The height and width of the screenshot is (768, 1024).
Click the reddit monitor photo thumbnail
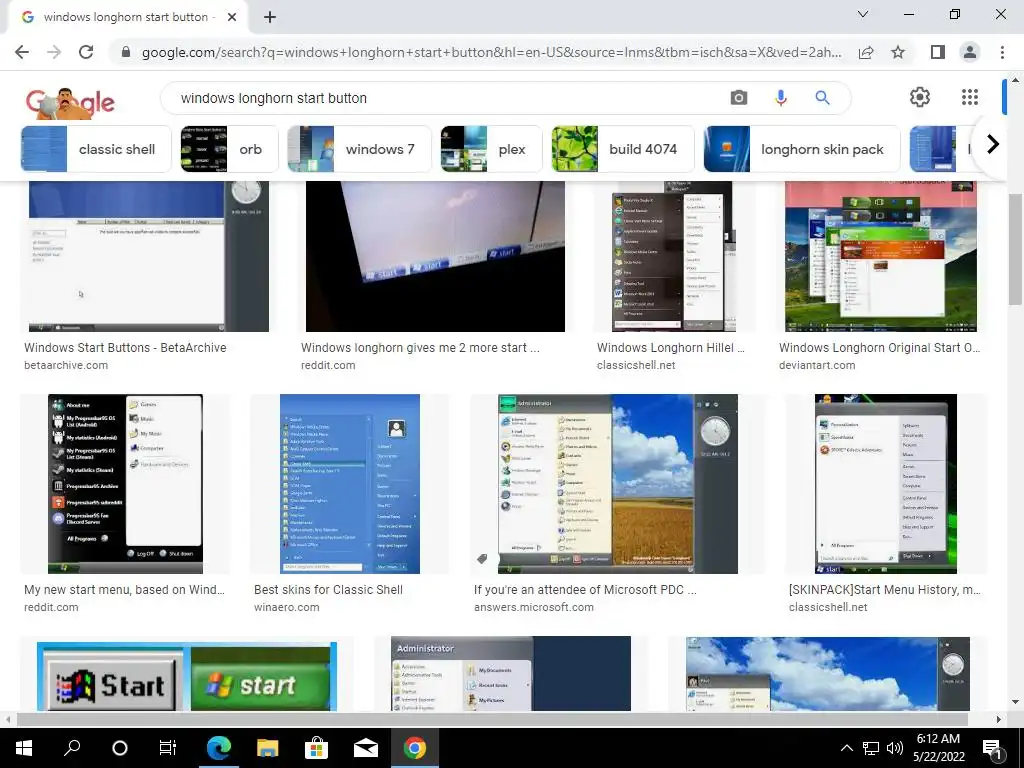(435, 257)
